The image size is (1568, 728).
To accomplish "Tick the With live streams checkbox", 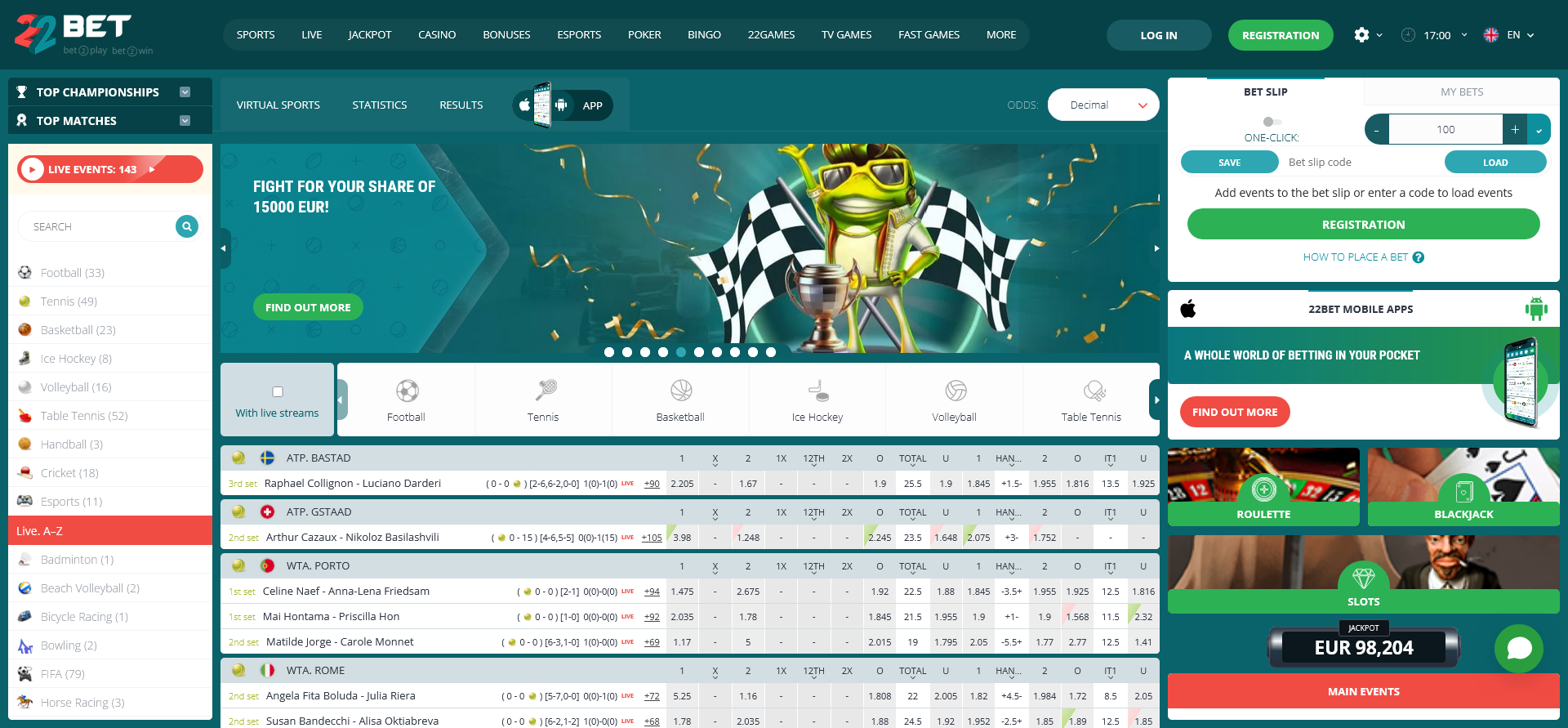I will pos(278,391).
